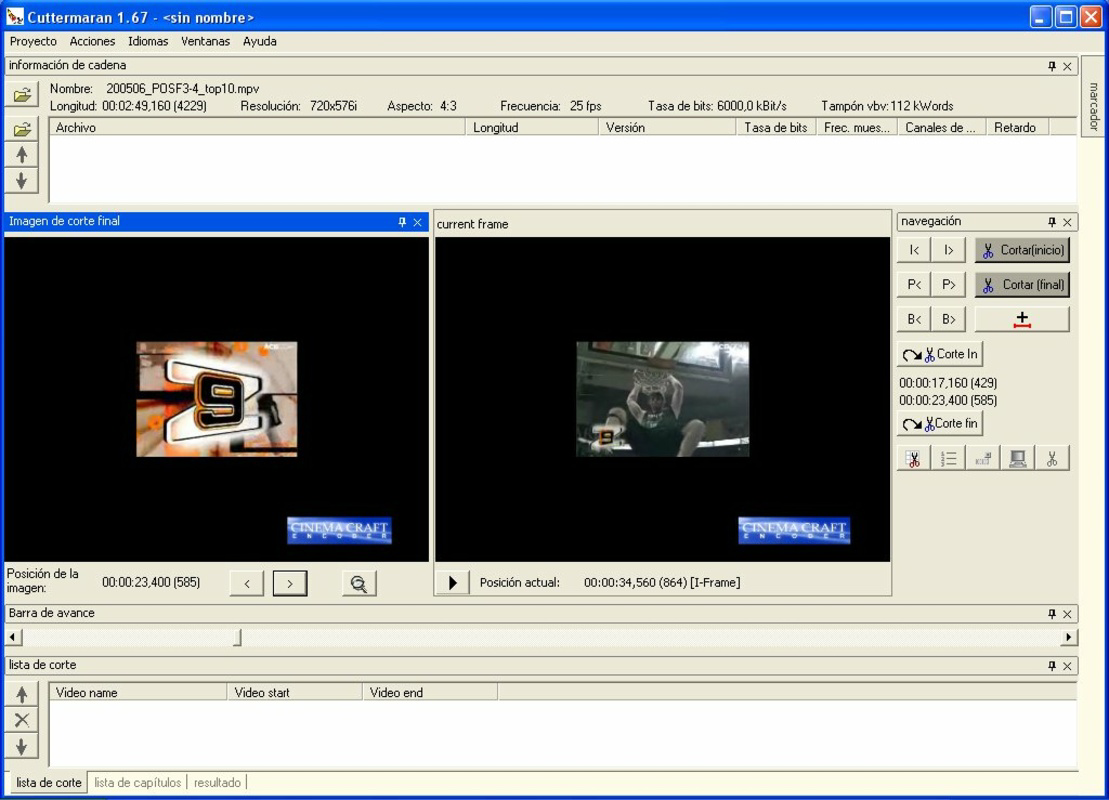Show next cut image with right arrow
This screenshot has width=1109, height=800.
[290, 584]
